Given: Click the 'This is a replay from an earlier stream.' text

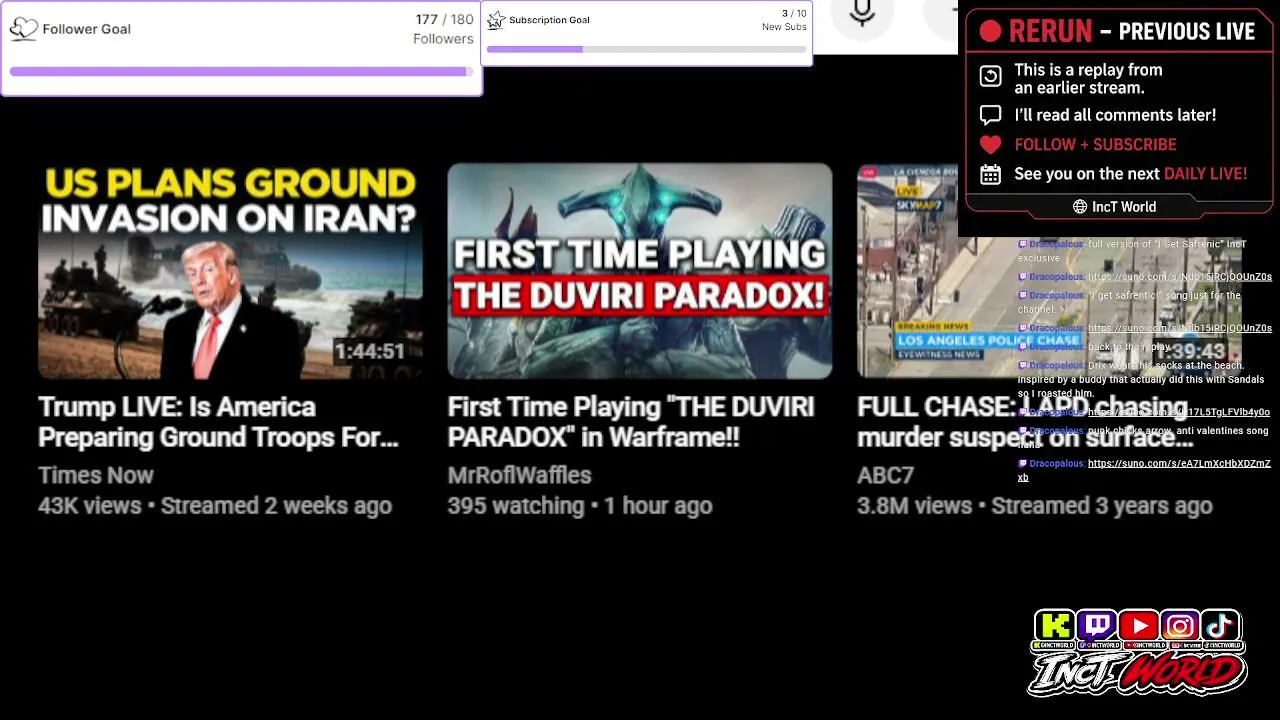Looking at the screenshot, I should tap(1088, 78).
